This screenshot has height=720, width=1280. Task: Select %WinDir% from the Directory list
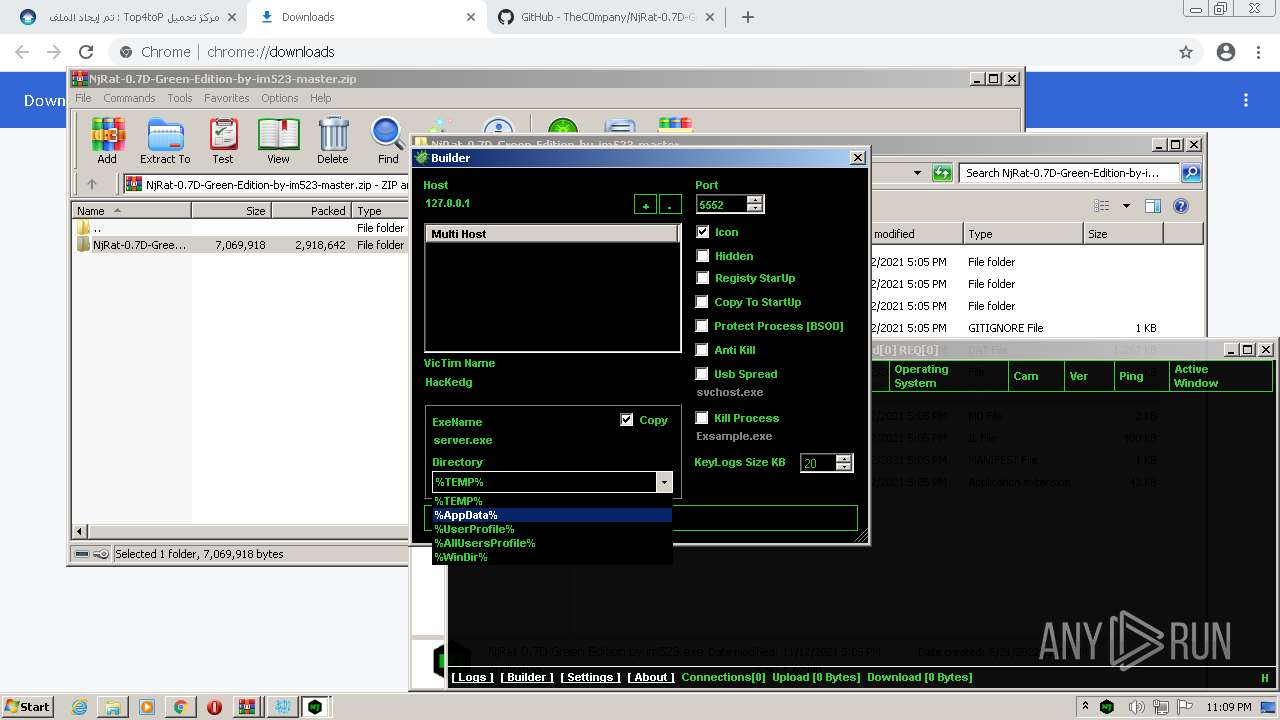tap(552, 557)
